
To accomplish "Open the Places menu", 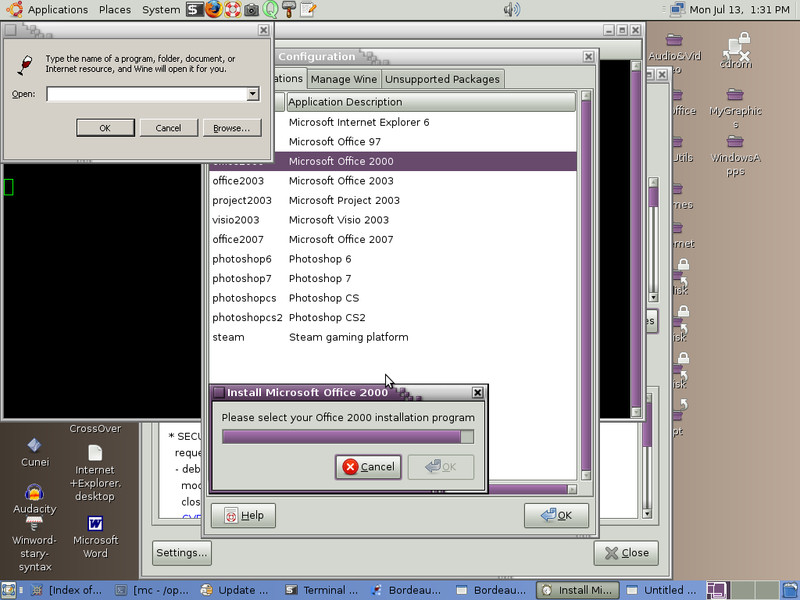I will [x=115, y=9].
